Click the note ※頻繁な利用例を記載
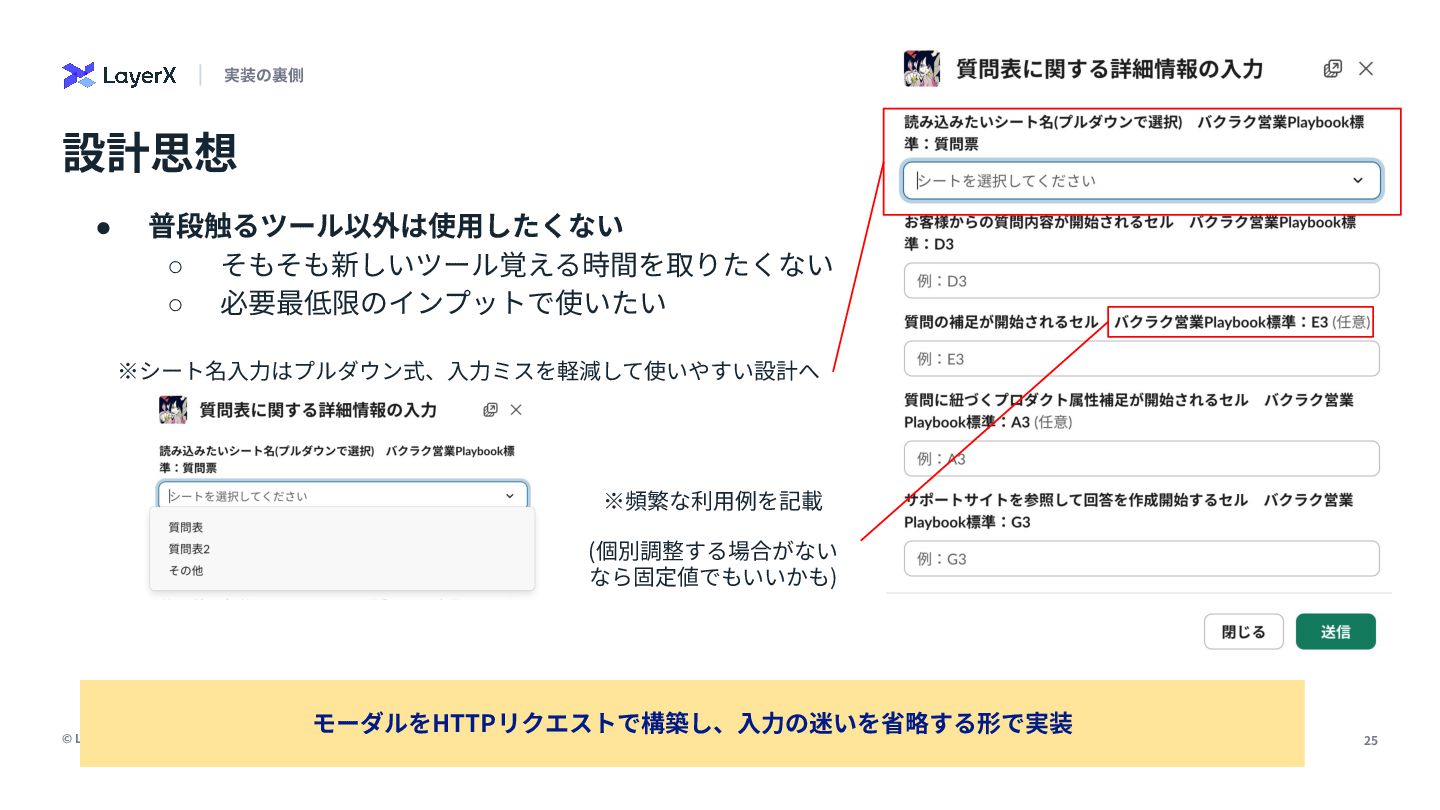The image size is (1440, 810). (713, 501)
